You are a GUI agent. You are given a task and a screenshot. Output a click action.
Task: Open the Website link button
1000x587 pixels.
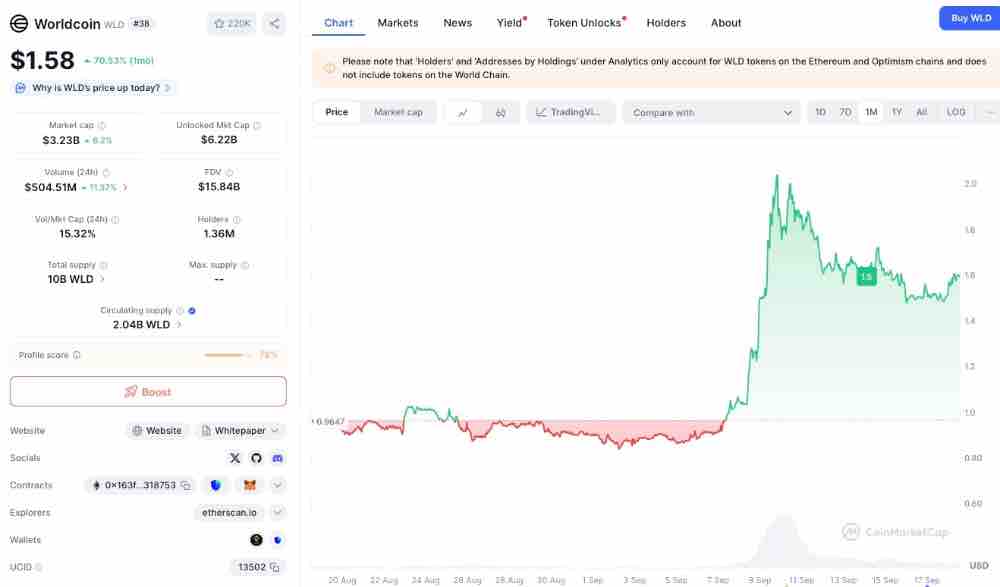click(157, 431)
